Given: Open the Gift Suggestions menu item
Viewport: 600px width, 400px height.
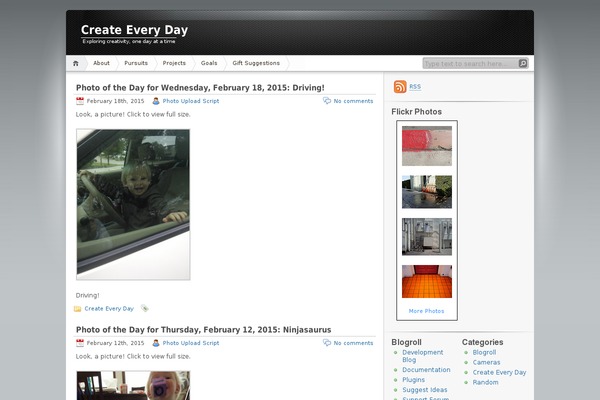Looking at the screenshot, I should coord(256,63).
